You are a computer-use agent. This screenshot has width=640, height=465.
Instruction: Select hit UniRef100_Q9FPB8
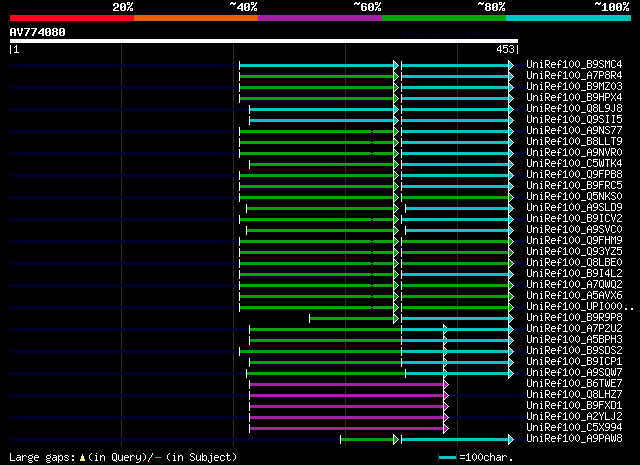click(574, 175)
